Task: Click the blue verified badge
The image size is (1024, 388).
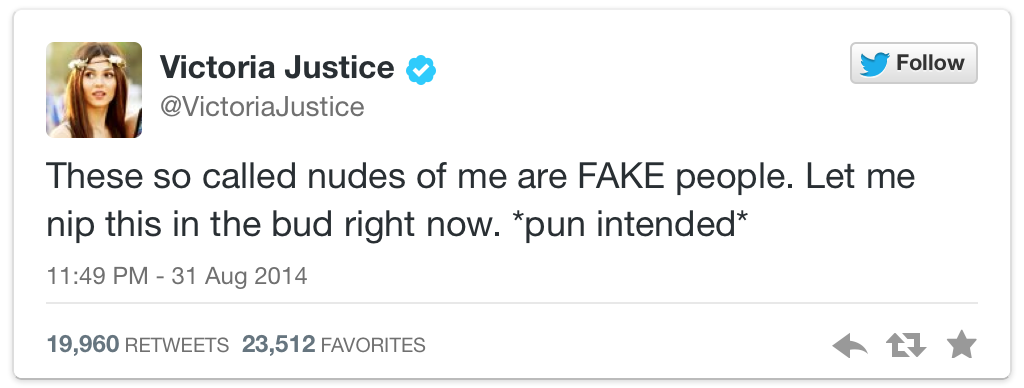Action: (421, 70)
